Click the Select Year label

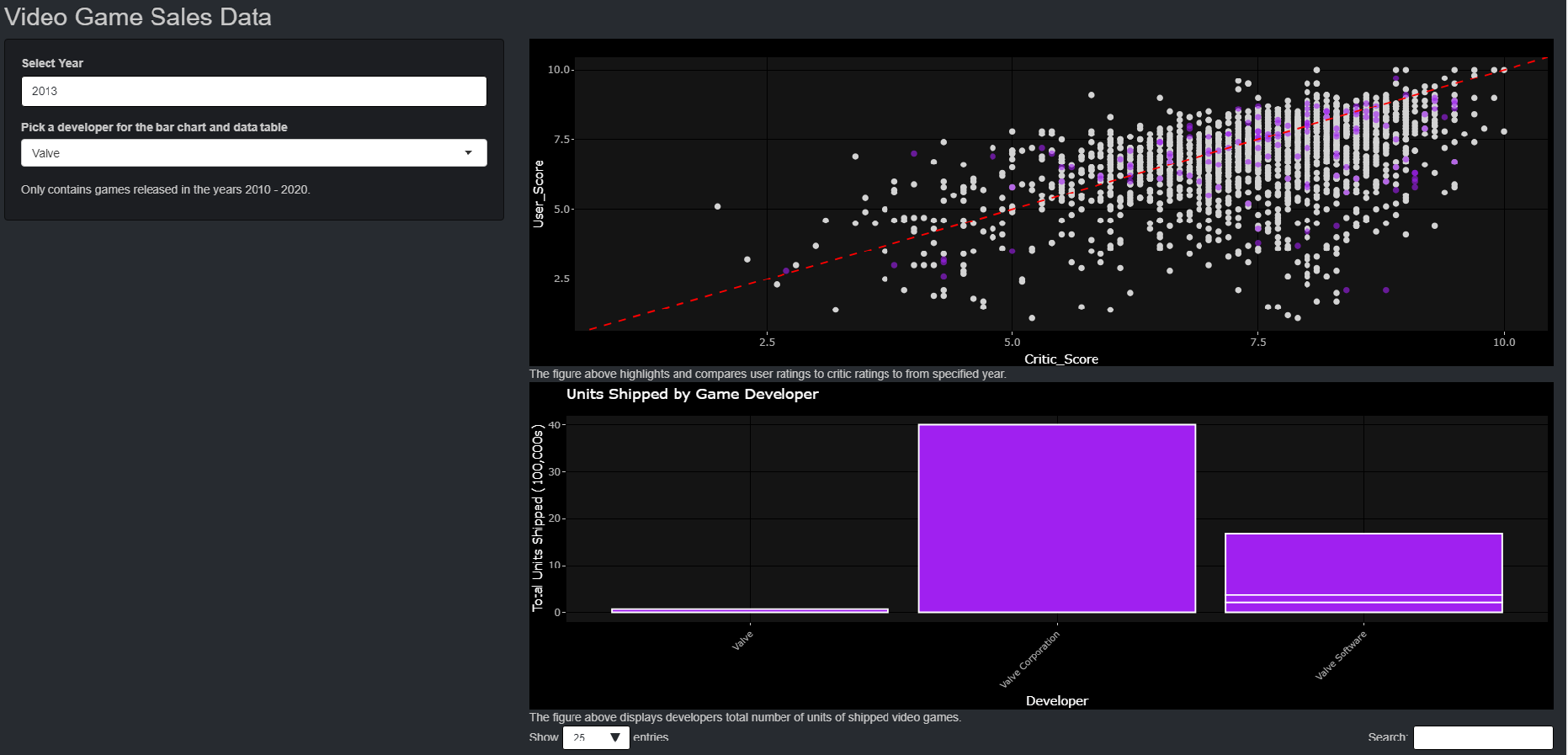(x=52, y=63)
